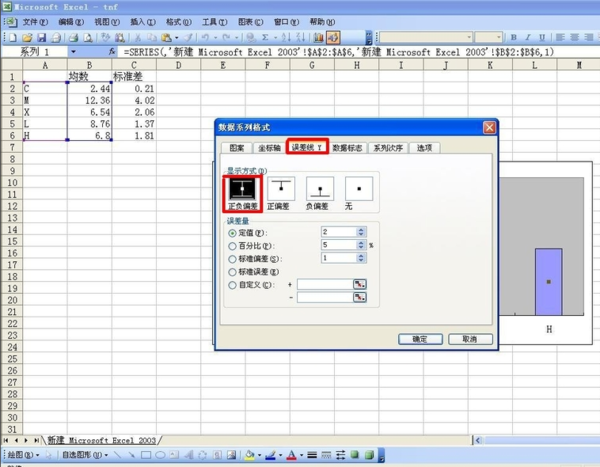Image resolution: width=600 pixels, height=467 pixels.
Task: Click the 3-D Style icon
Action: coord(369,455)
